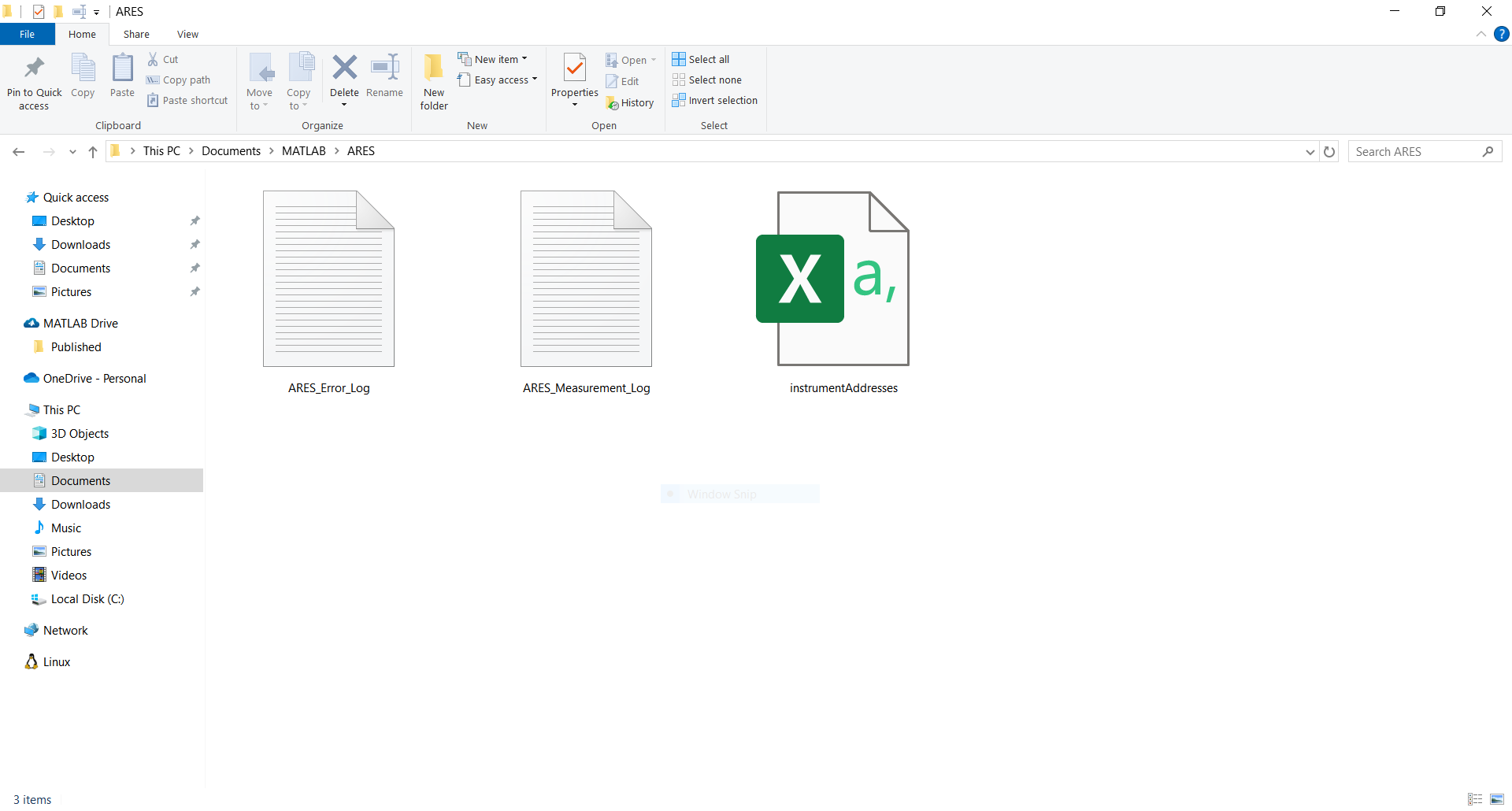Image resolution: width=1512 pixels, height=811 pixels.
Task: Open the File menu tab
Action: tap(27, 34)
